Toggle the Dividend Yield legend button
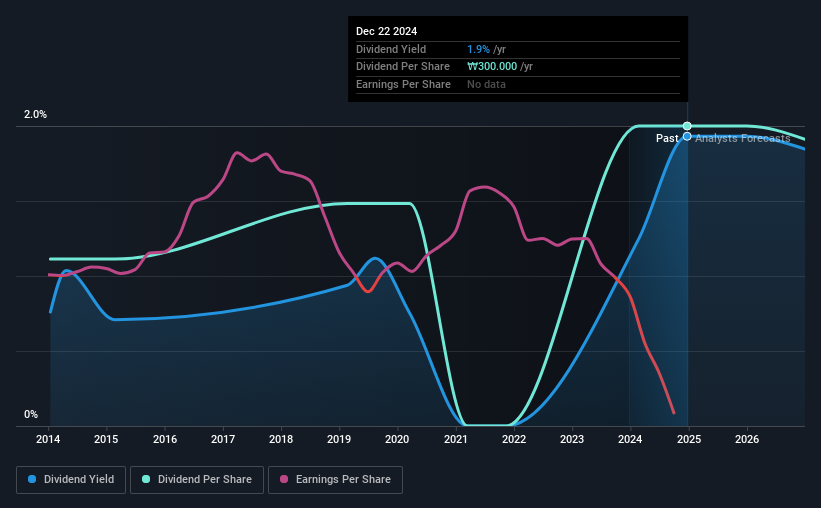The height and width of the screenshot is (508, 821). pyautogui.click(x=71, y=480)
